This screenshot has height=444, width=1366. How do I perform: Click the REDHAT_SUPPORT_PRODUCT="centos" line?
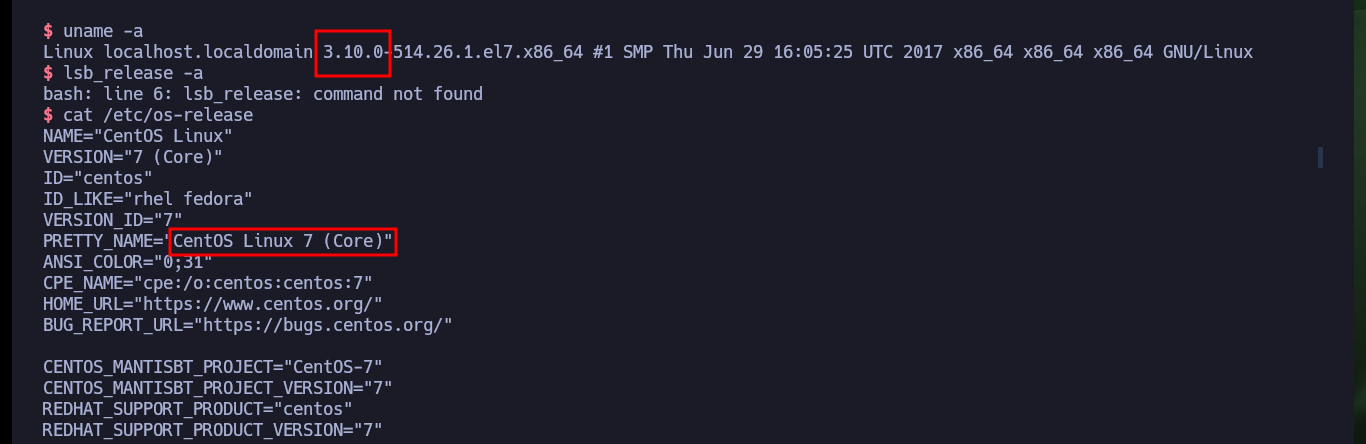(x=198, y=409)
